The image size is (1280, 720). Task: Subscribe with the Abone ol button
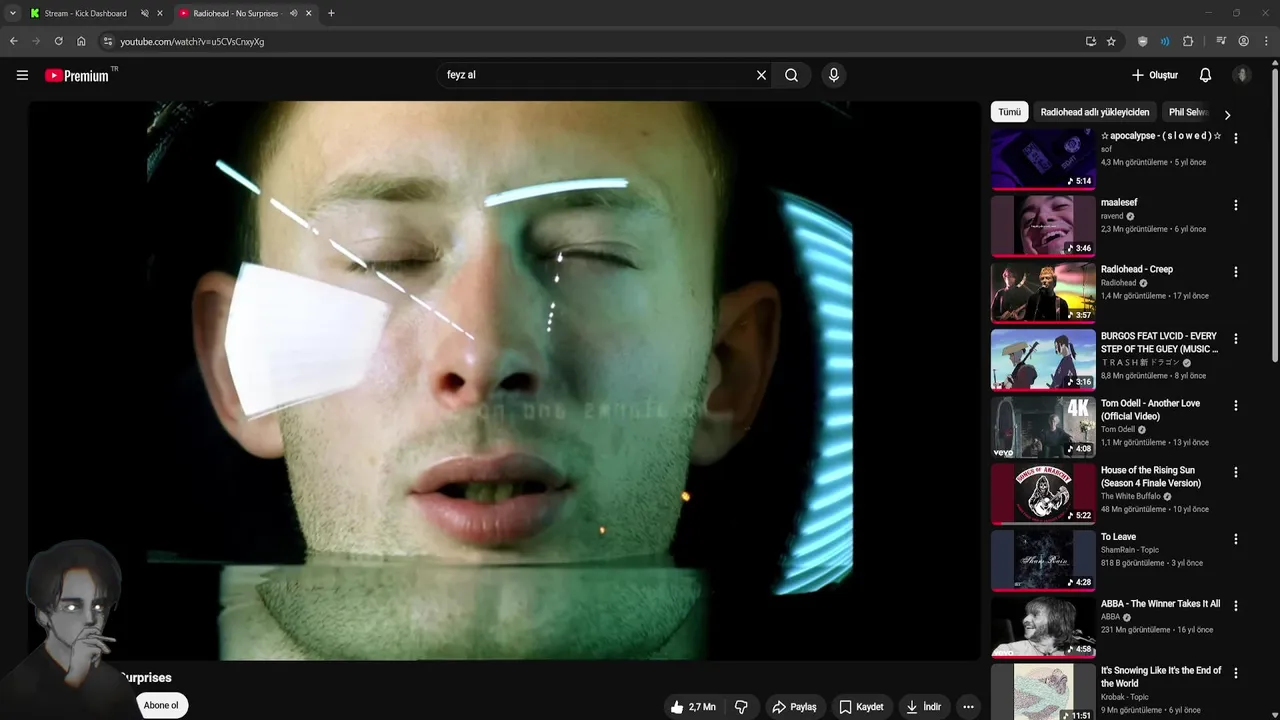[x=161, y=705]
